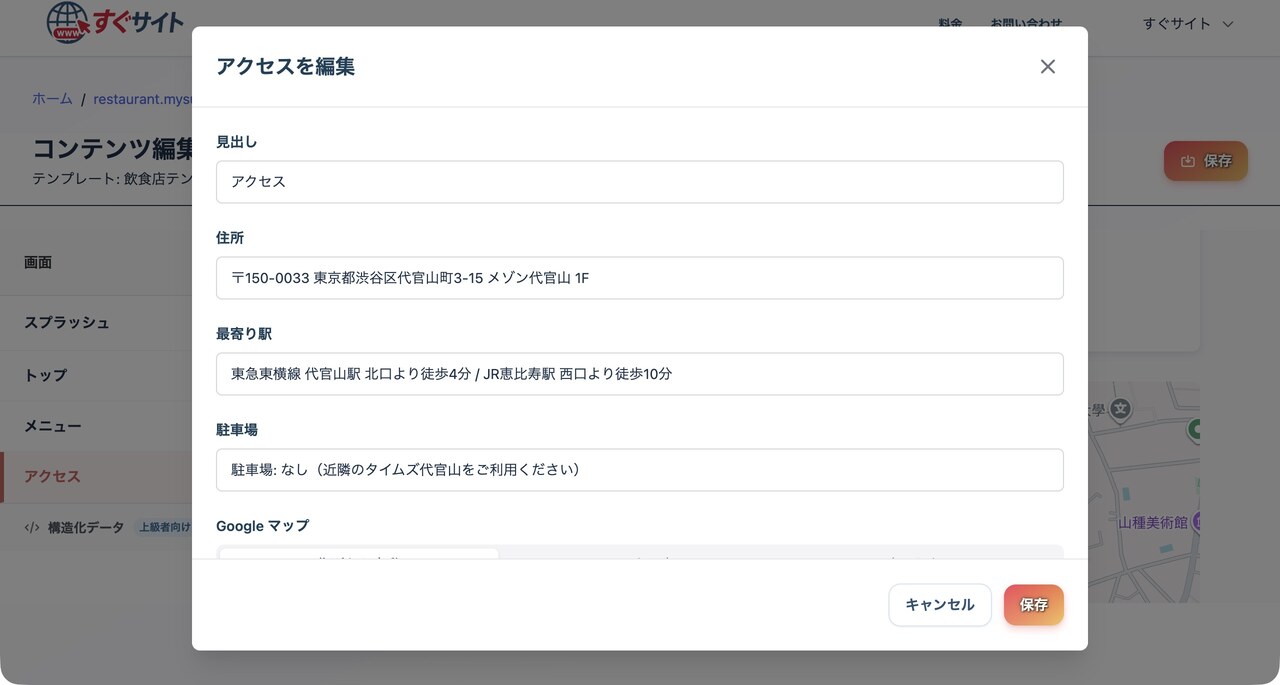Click the save icon on page 保存 button

(1188, 161)
